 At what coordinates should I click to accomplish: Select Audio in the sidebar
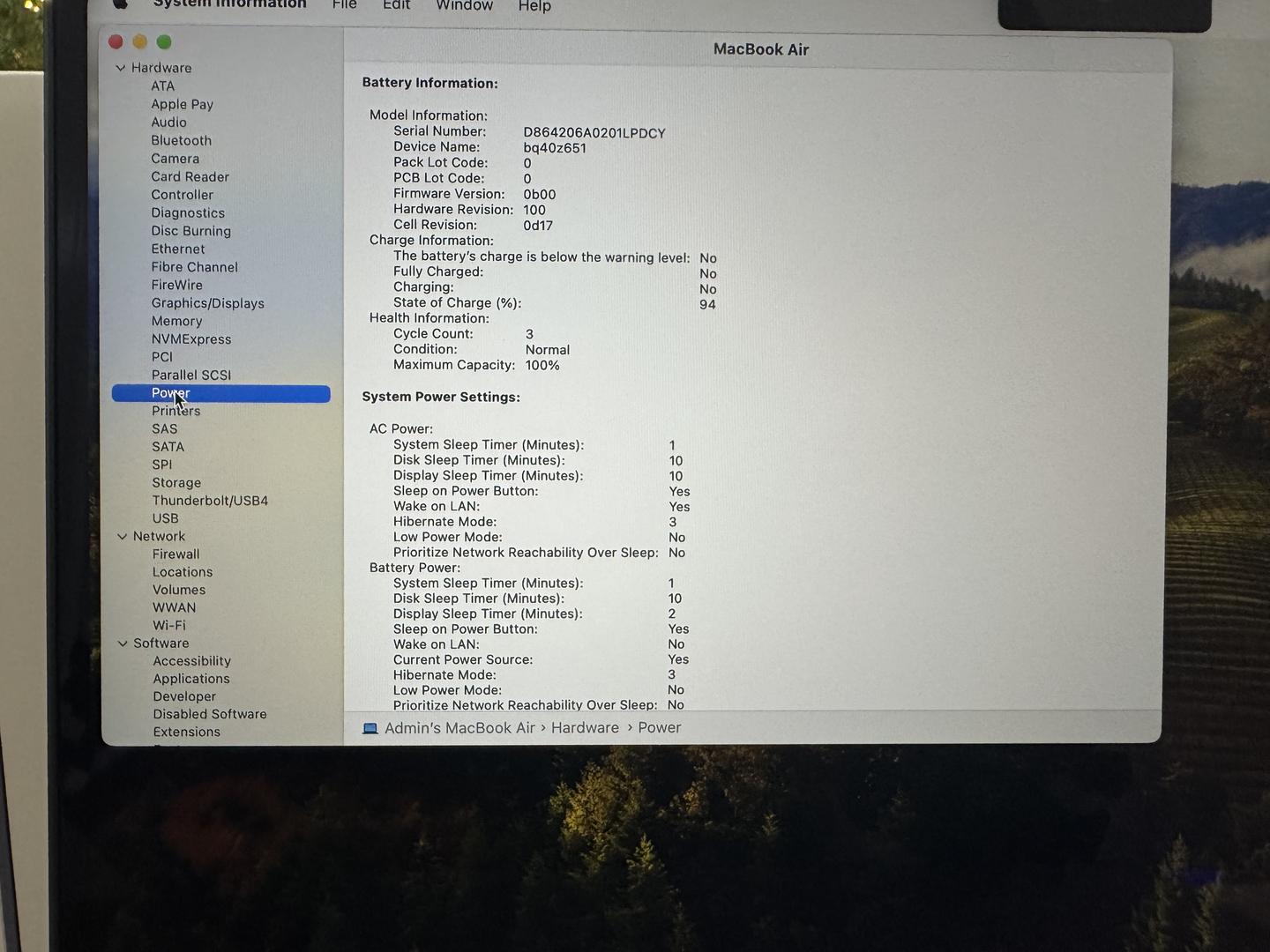pyautogui.click(x=168, y=123)
